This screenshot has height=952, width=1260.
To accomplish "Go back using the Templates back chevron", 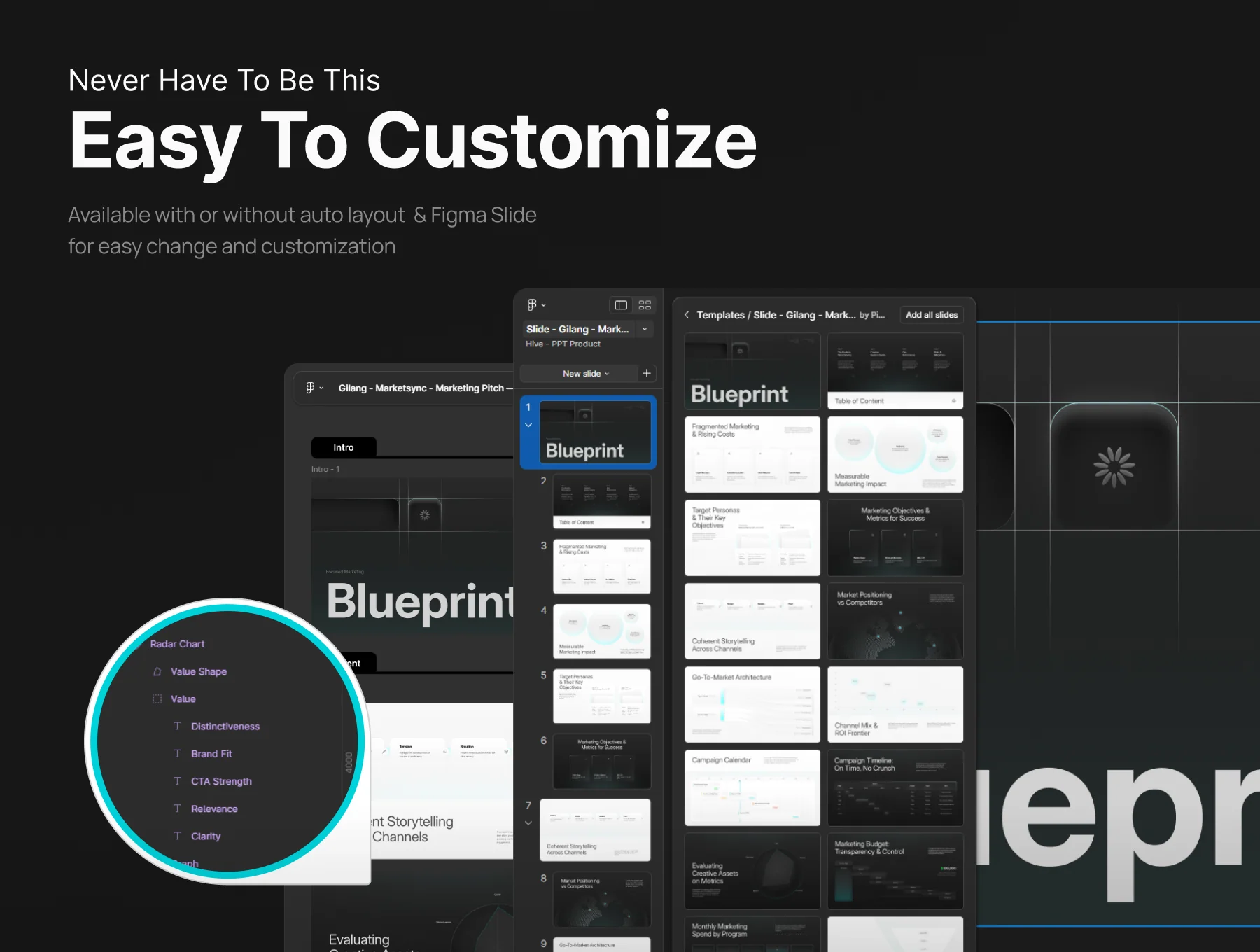I will tap(687, 315).
